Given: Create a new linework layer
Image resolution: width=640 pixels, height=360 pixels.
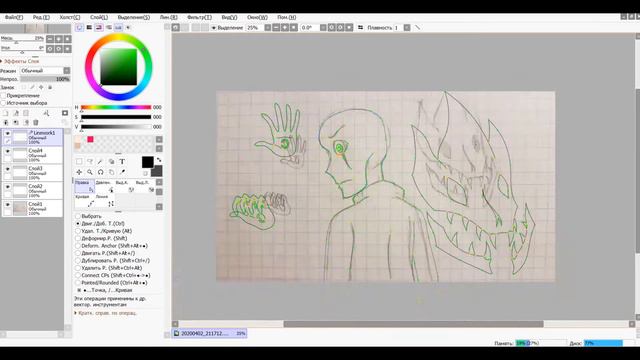Looking at the screenshot, I should 16,113.
